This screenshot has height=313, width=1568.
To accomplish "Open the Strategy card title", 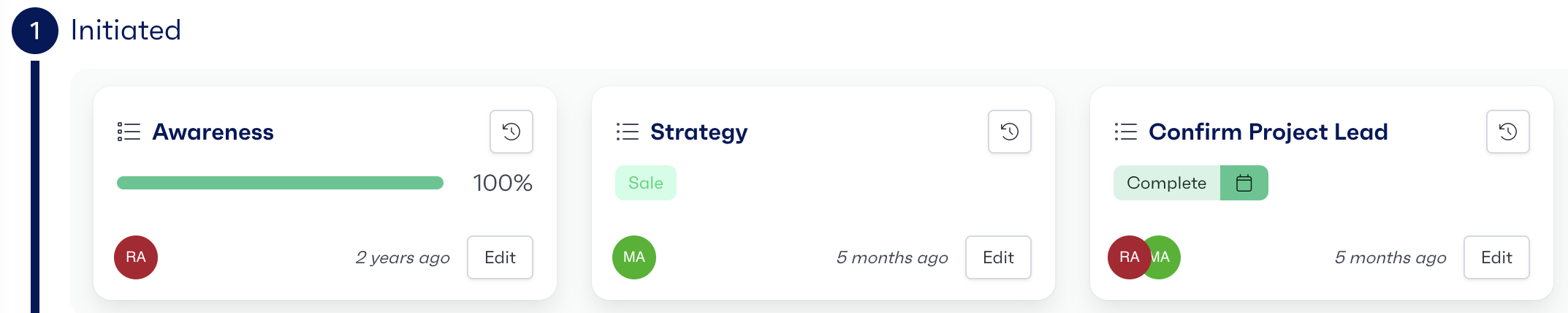I will click(699, 132).
